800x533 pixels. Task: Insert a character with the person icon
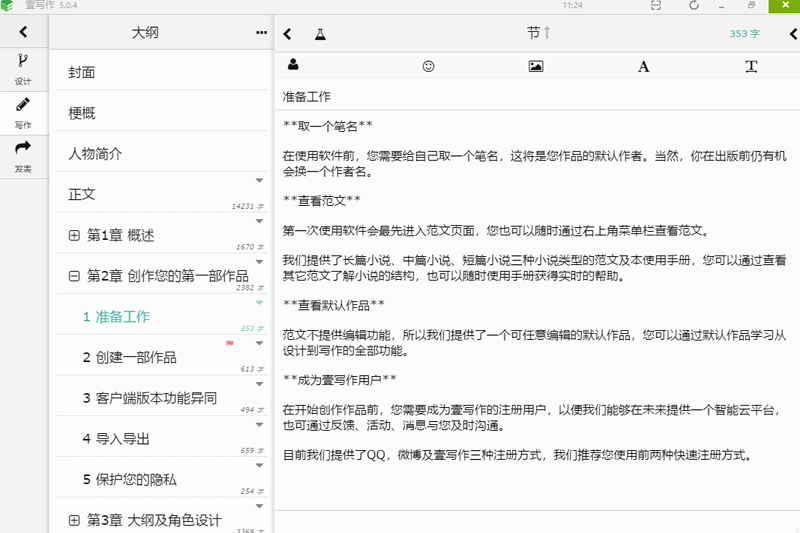tap(293, 65)
